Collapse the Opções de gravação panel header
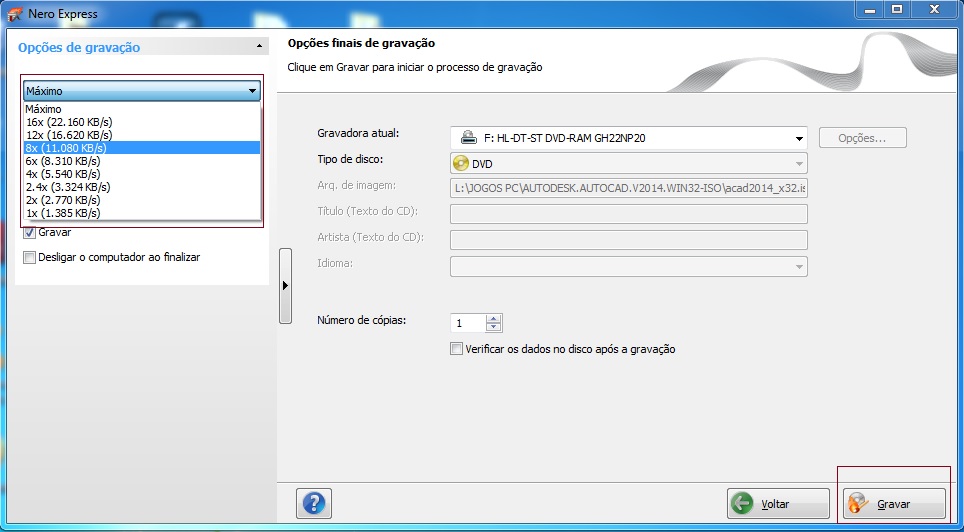 [142, 47]
